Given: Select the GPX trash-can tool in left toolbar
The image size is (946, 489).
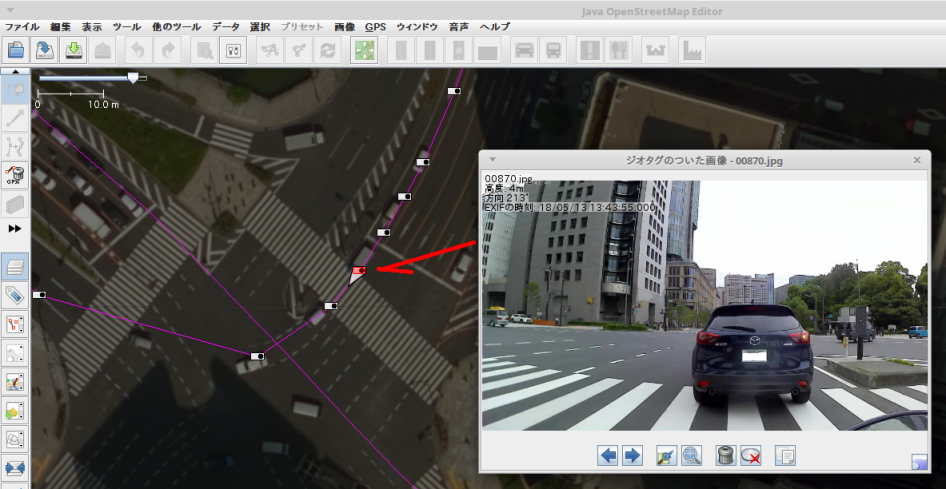Looking at the screenshot, I should click(16, 175).
